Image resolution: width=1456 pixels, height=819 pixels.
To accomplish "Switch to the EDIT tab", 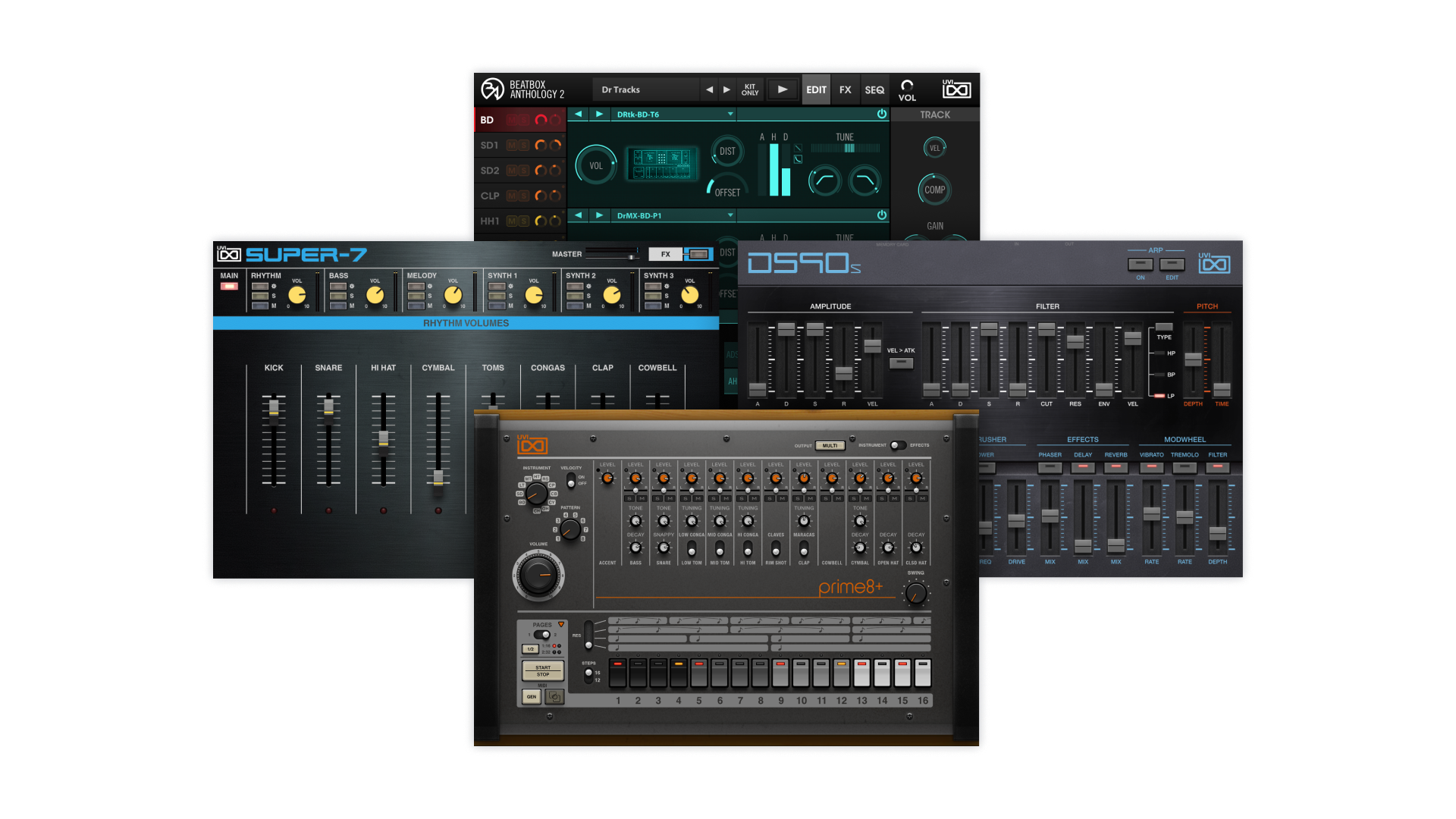I will (816, 89).
